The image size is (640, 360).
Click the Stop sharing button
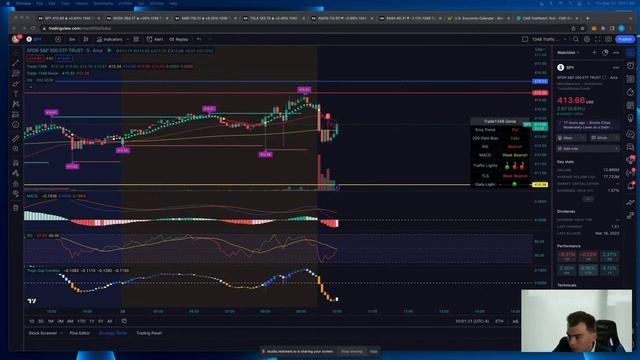coord(351,351)
